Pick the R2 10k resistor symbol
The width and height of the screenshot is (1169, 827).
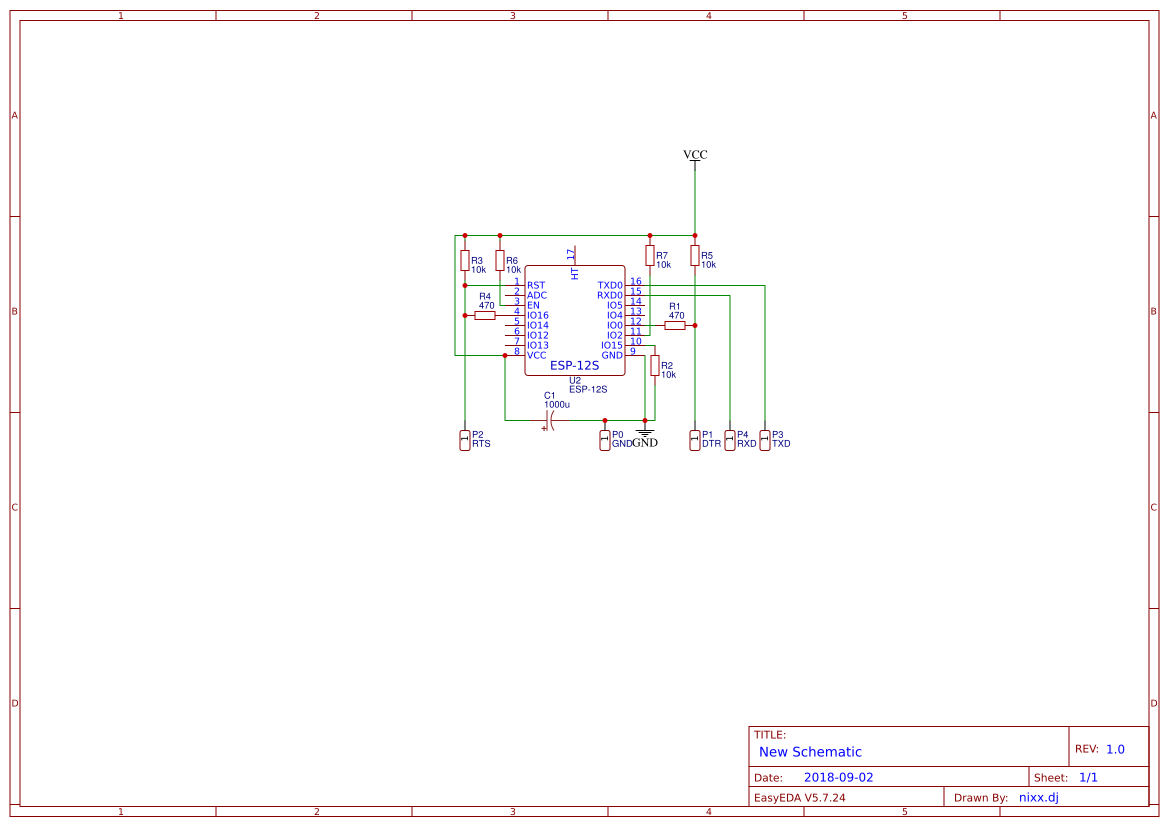pyautogui.click(x=655, y=365)
